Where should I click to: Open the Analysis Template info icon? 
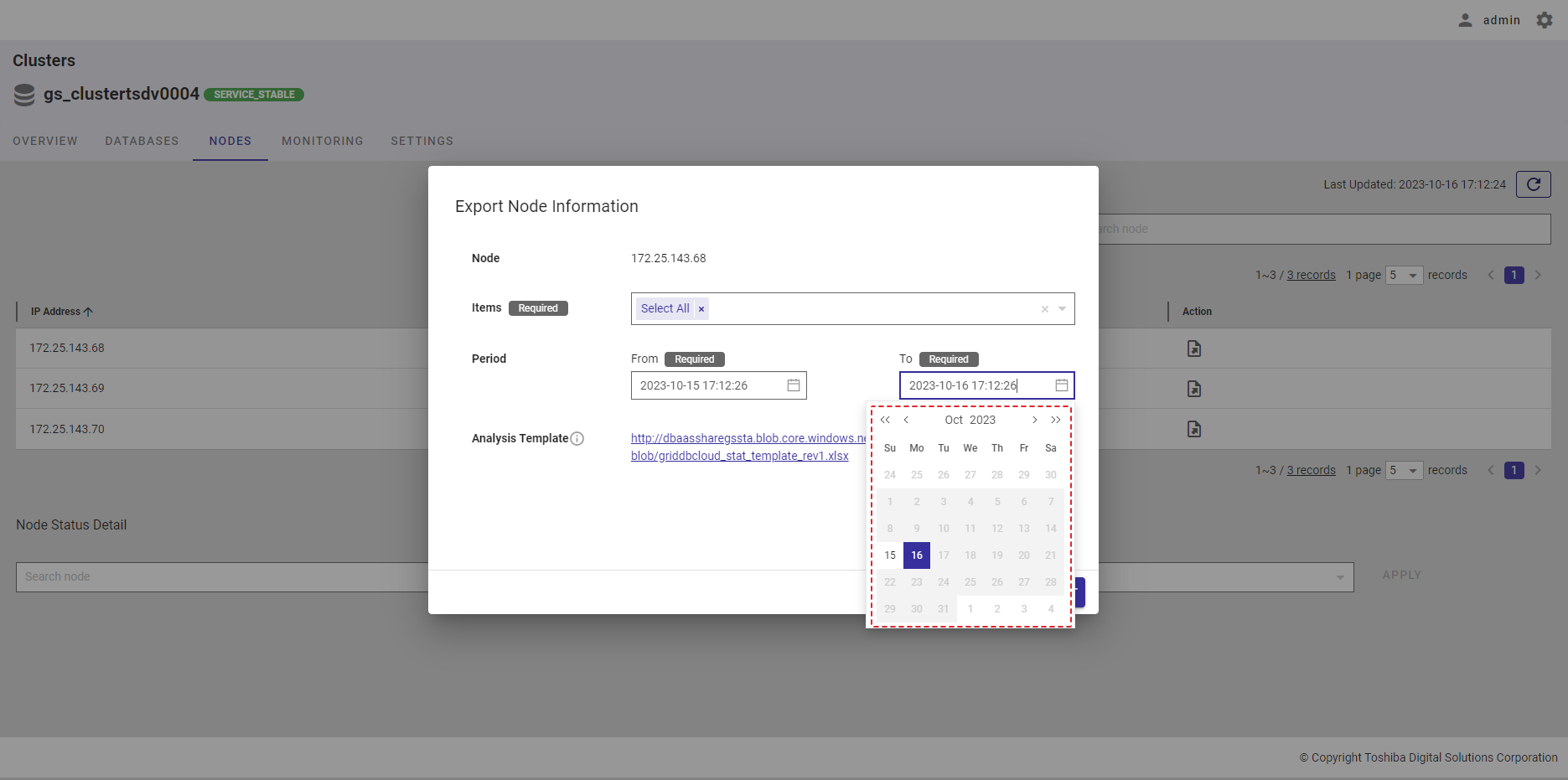(x=577, y=438)
